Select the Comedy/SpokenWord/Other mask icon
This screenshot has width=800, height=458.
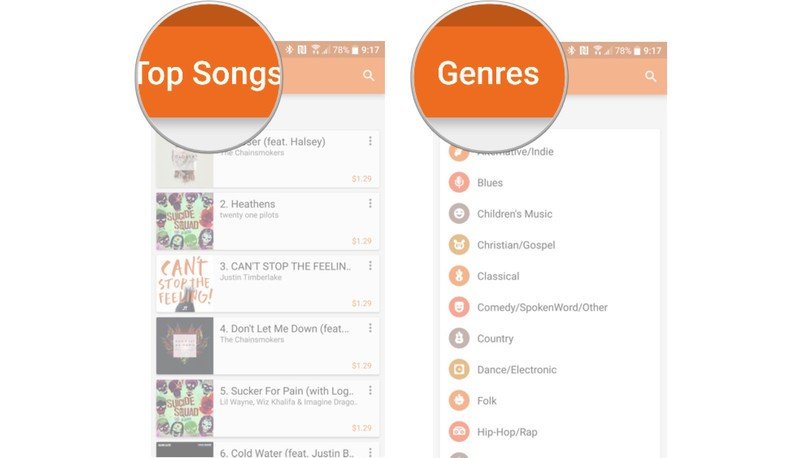click(x=459, y=307)
